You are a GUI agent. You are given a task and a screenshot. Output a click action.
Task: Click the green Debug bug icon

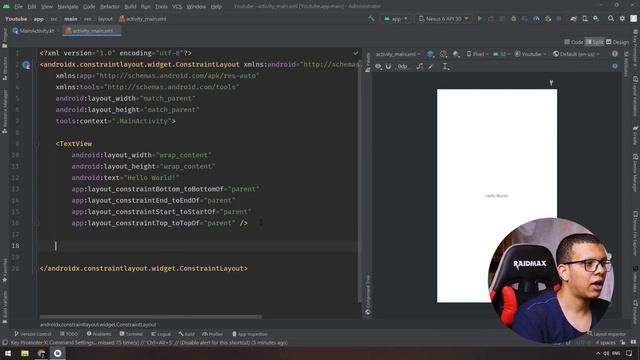click(x=513, y=19)
